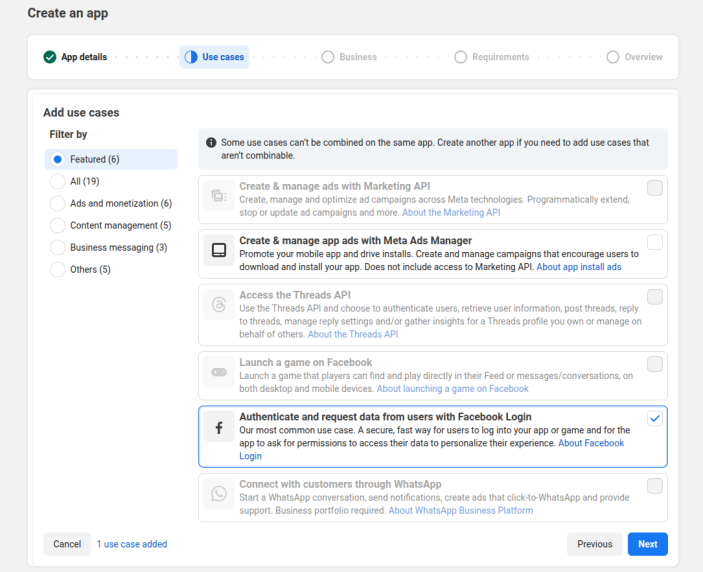Click the Marketing API use case icon
This screenshot has width=703, height=572.
[219, 199]
